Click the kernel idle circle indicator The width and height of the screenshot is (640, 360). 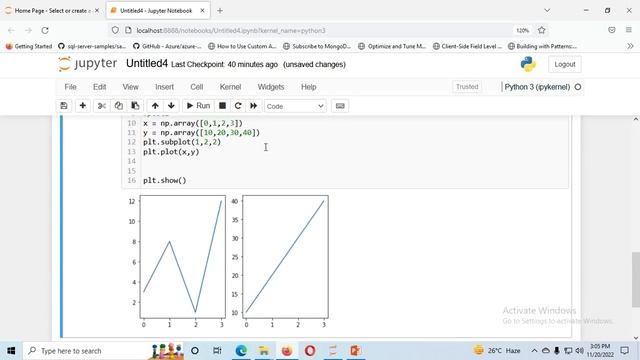[x=578, y=87]
